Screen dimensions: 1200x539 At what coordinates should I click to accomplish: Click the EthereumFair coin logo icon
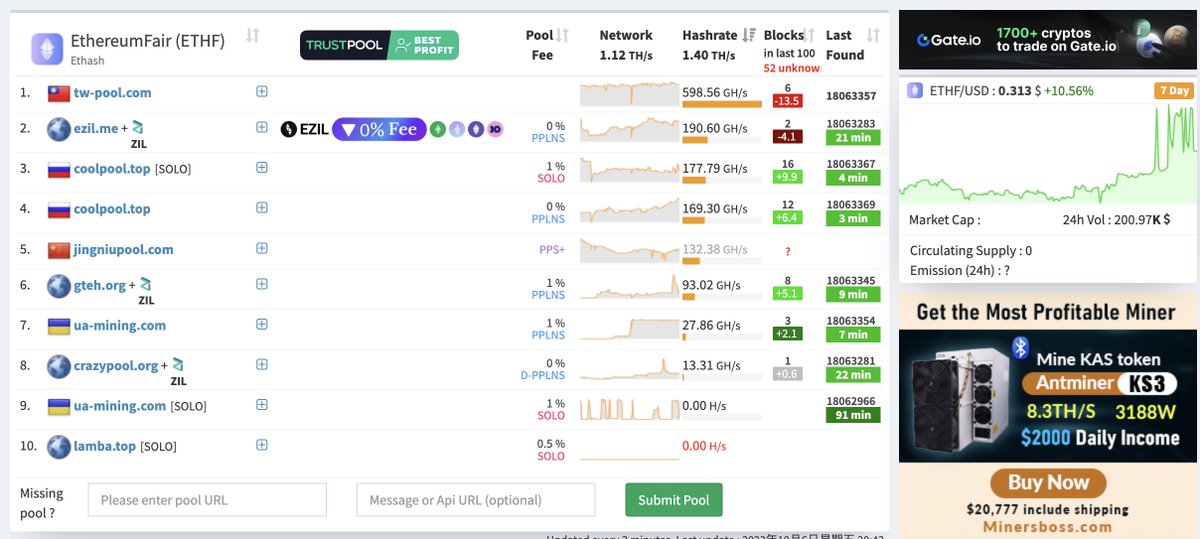point(46,47)
